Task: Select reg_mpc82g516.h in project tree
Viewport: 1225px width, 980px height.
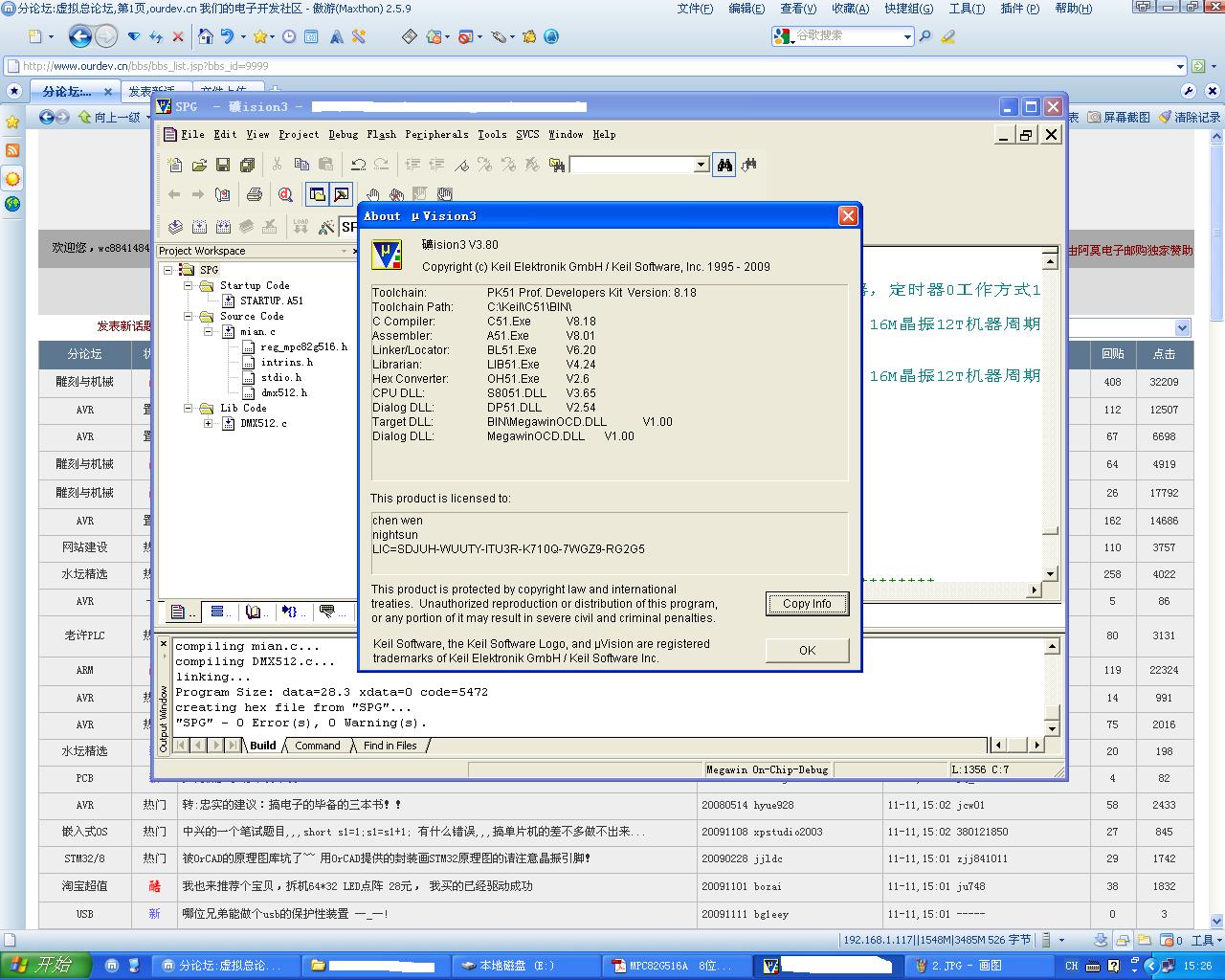Action: (x=303, y=346)
